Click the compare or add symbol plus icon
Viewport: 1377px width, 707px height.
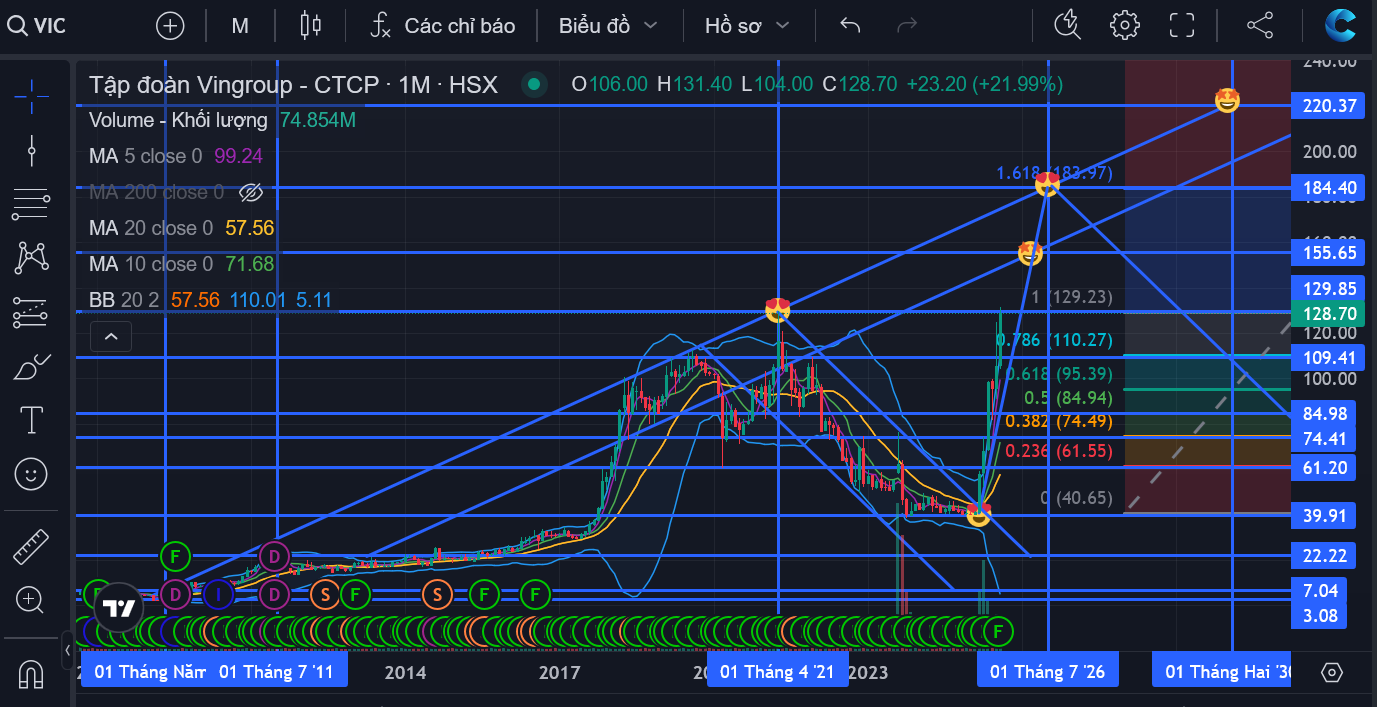170,25
